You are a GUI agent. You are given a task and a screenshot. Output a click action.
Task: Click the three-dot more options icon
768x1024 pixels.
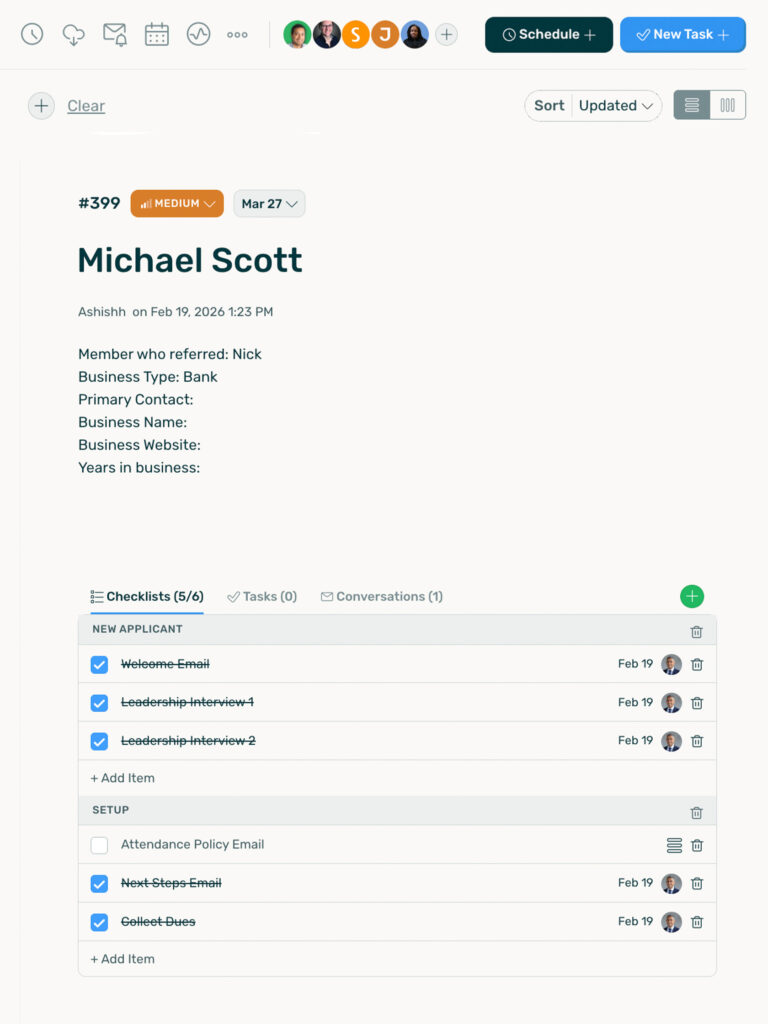237,34
